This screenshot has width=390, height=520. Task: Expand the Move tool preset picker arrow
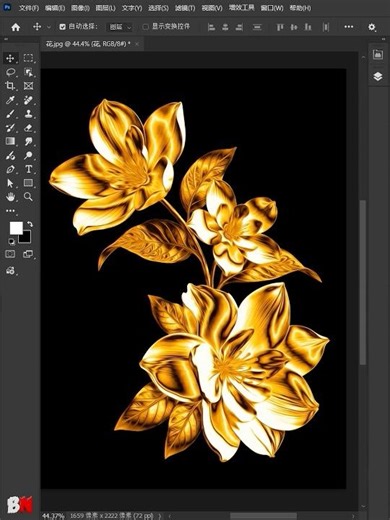pos(49,27)
